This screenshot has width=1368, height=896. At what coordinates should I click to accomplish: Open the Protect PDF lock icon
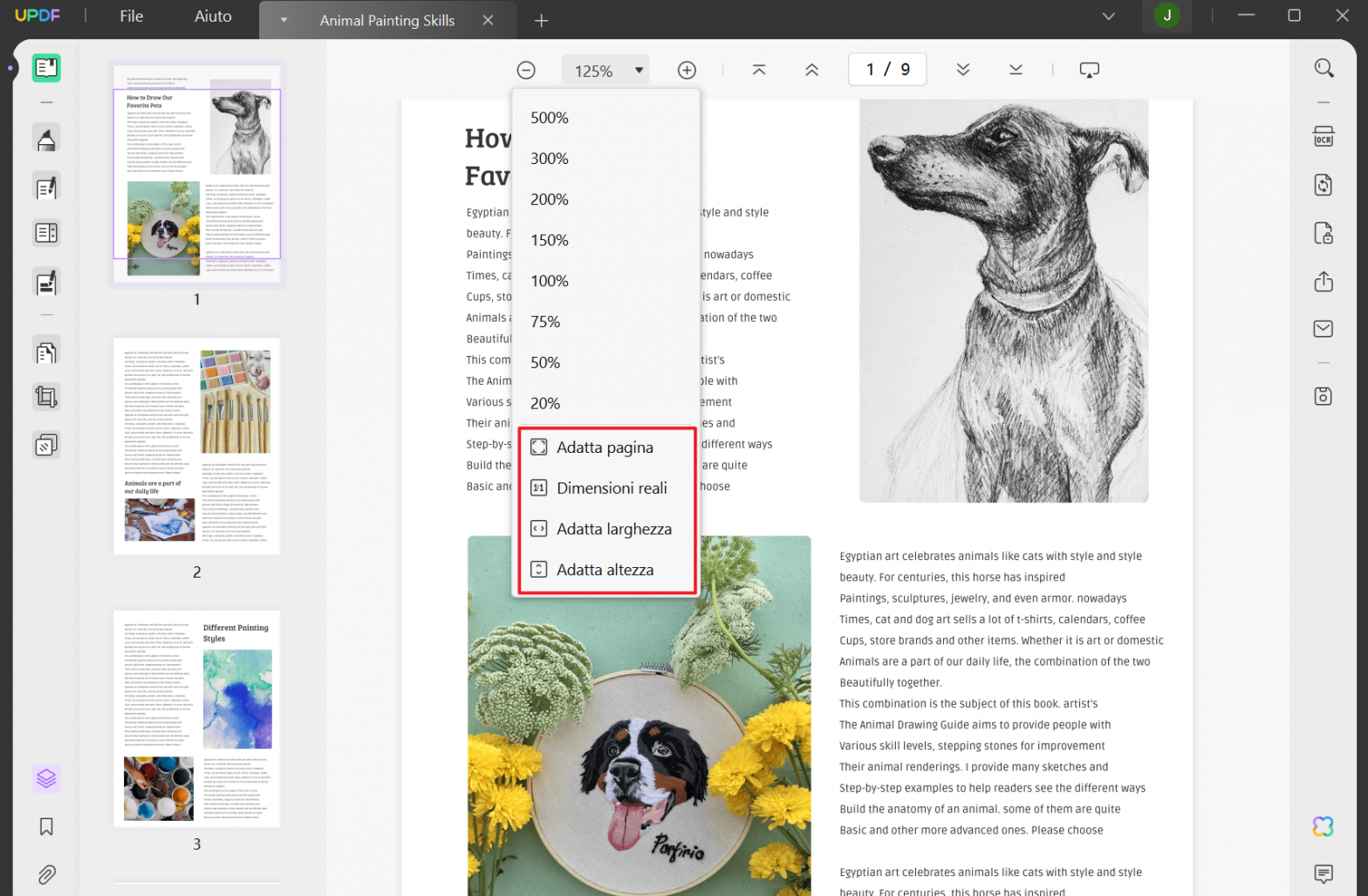coord(1324,233)
